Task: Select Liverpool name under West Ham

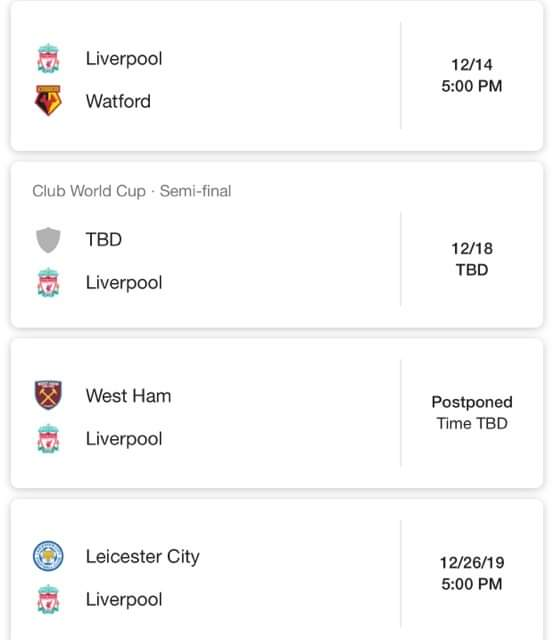Action: point(124,439)
